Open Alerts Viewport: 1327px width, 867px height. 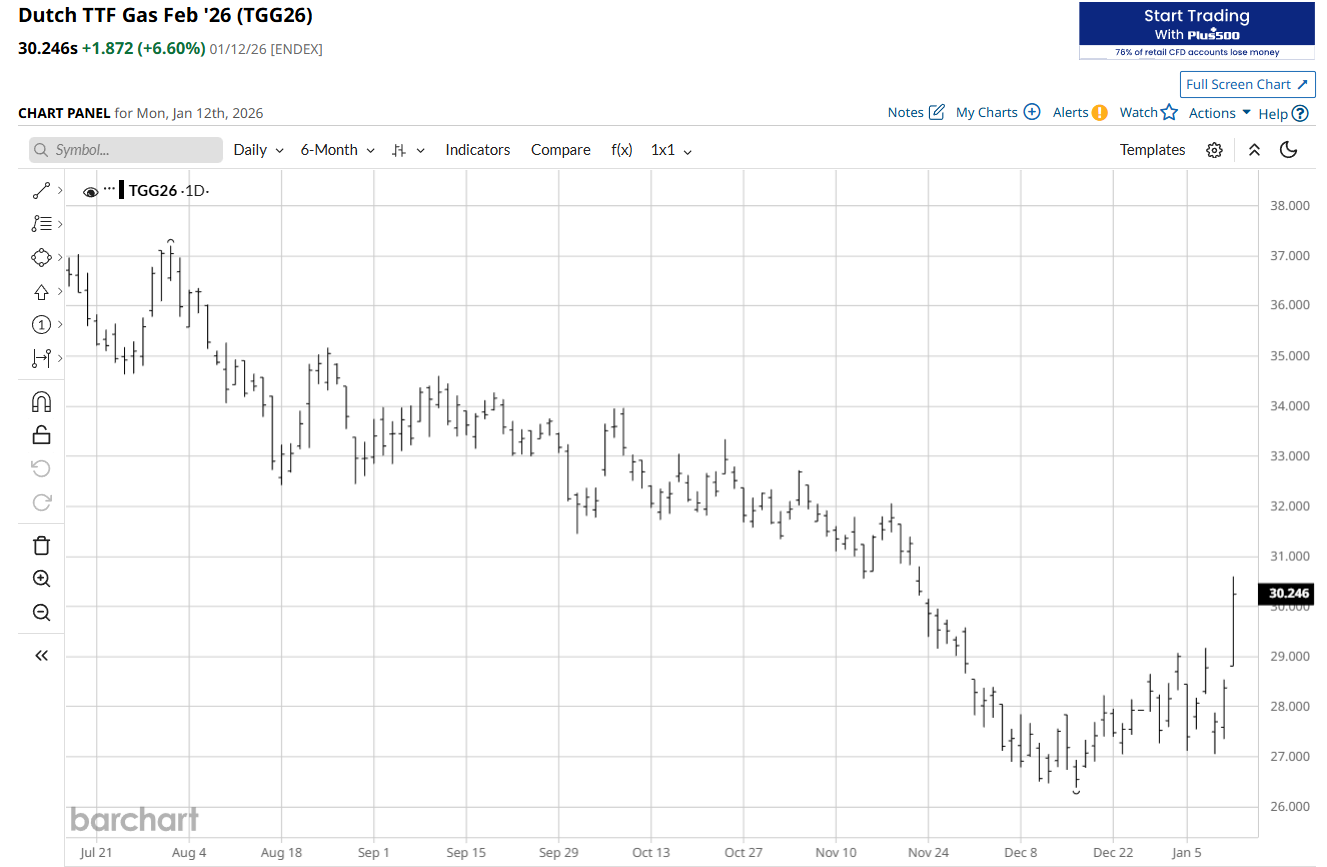(1080, 112)
